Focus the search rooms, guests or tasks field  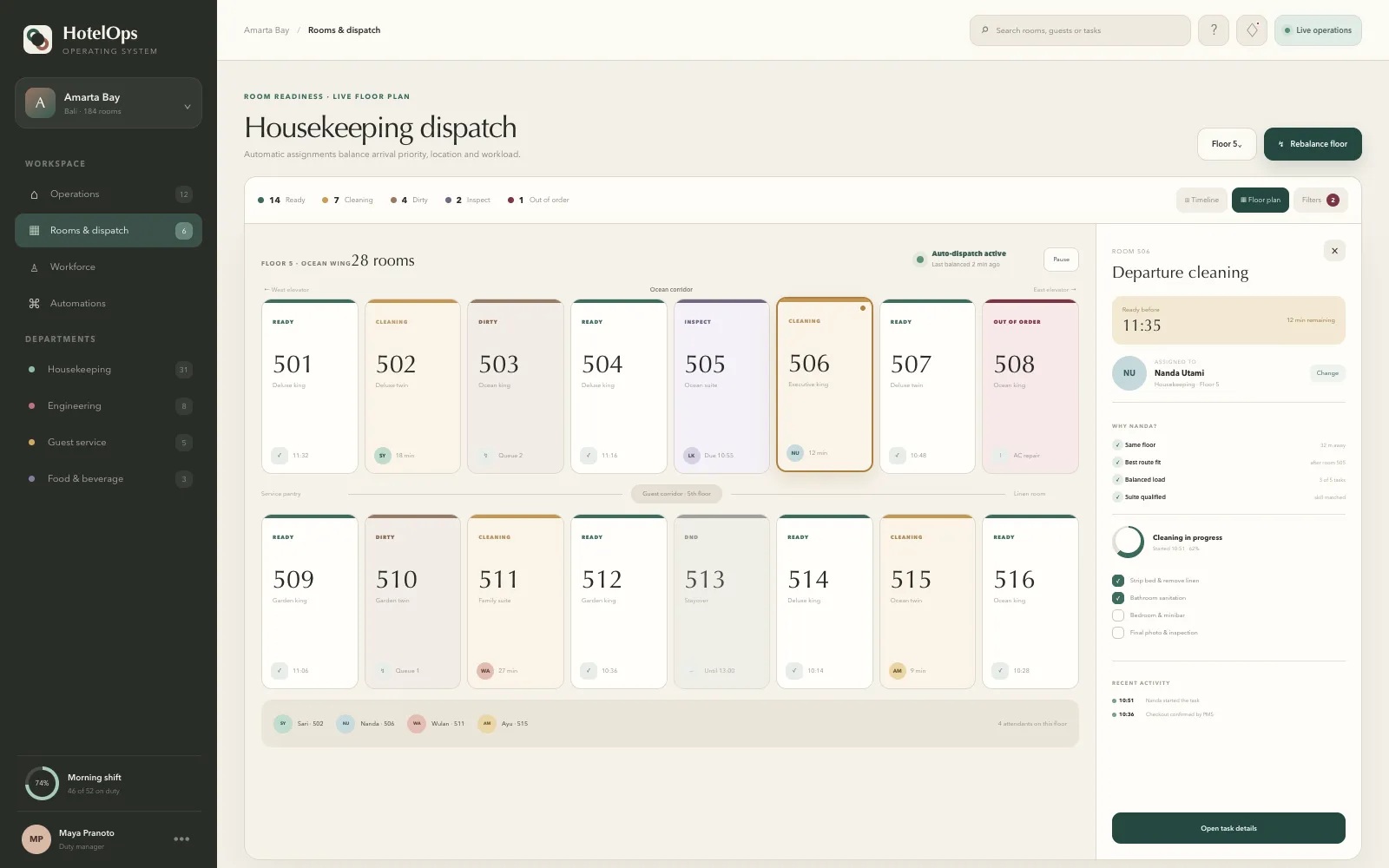pos(1080,30)
